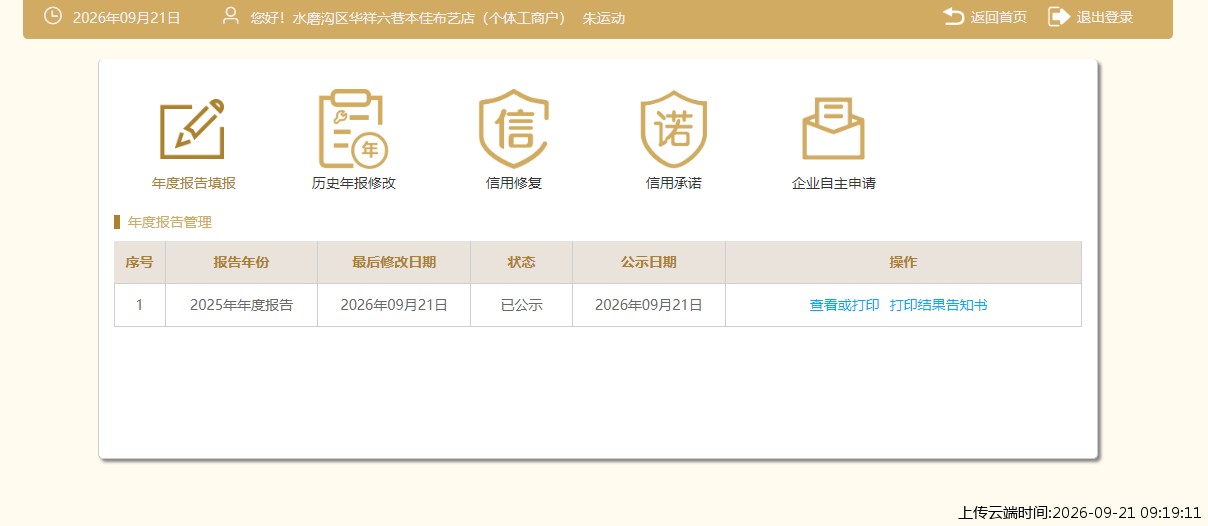Click the 返回首页 back arrow icon
Screen dimensions: 1208x526
[953, 16]
